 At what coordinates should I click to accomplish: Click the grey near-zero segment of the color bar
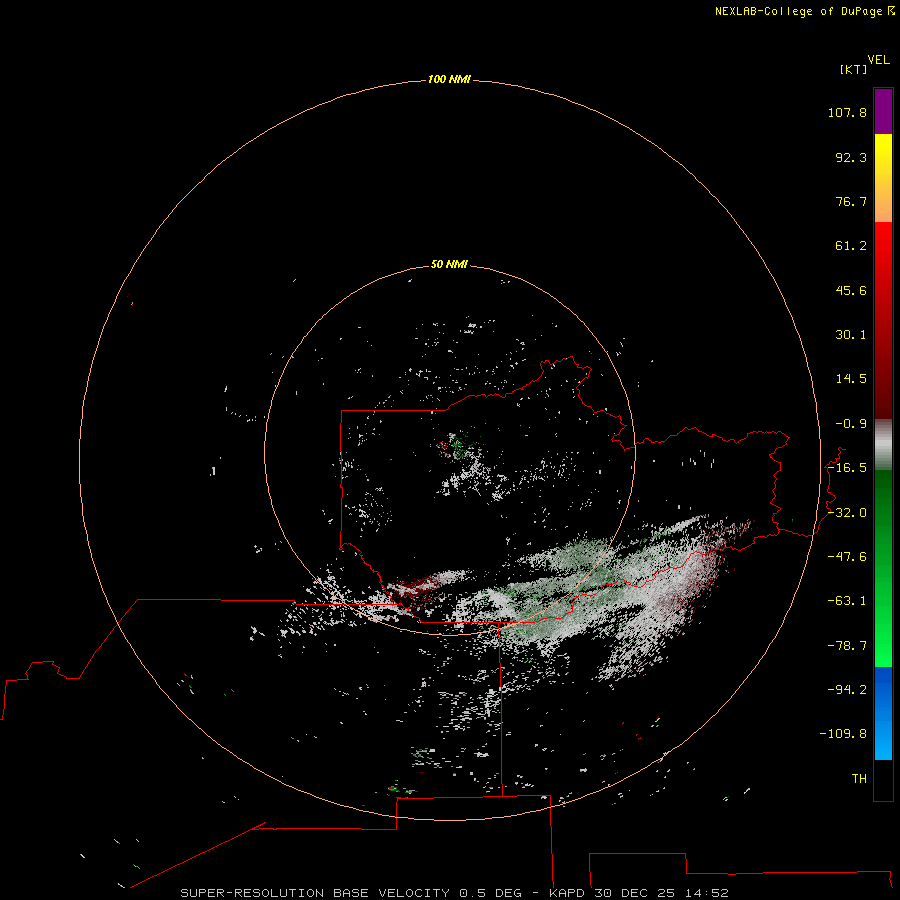tap(883, 445)
